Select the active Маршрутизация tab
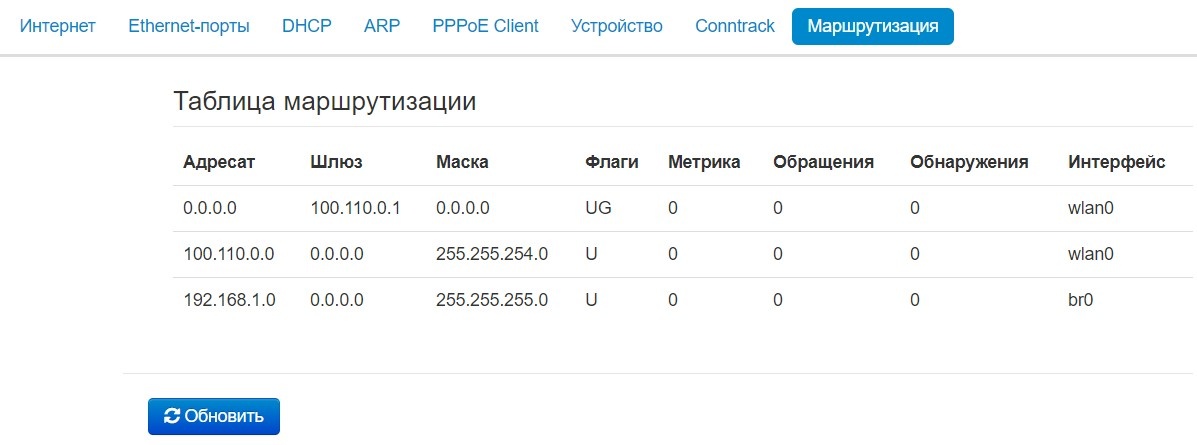Viewport: 1197px width, 445px height. click(872, 26)
